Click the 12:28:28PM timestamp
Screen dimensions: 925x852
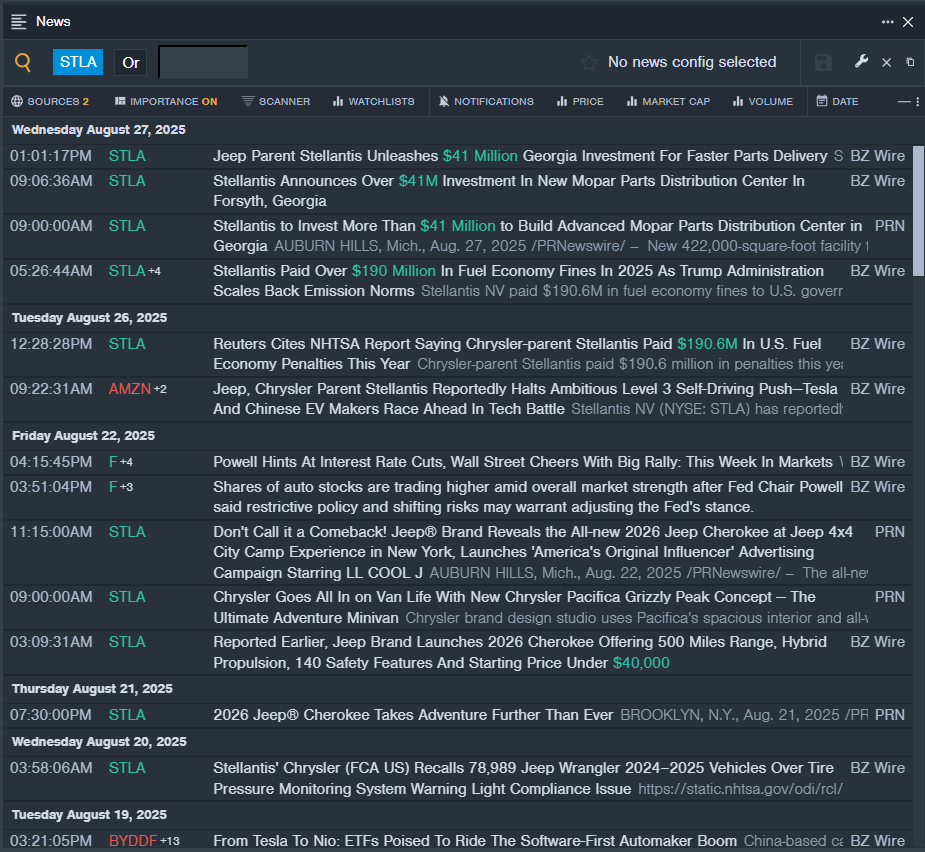(51, 344)
